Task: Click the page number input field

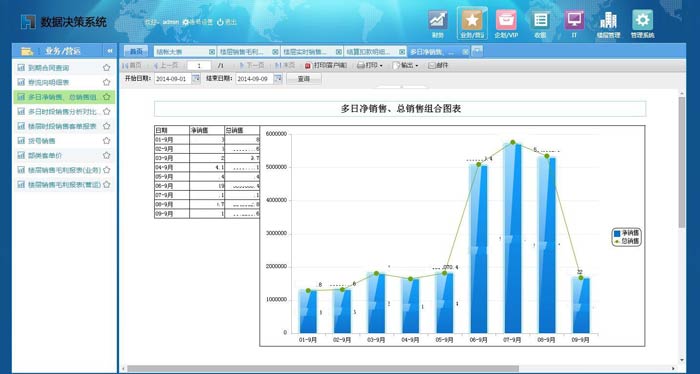Action: 199,66
